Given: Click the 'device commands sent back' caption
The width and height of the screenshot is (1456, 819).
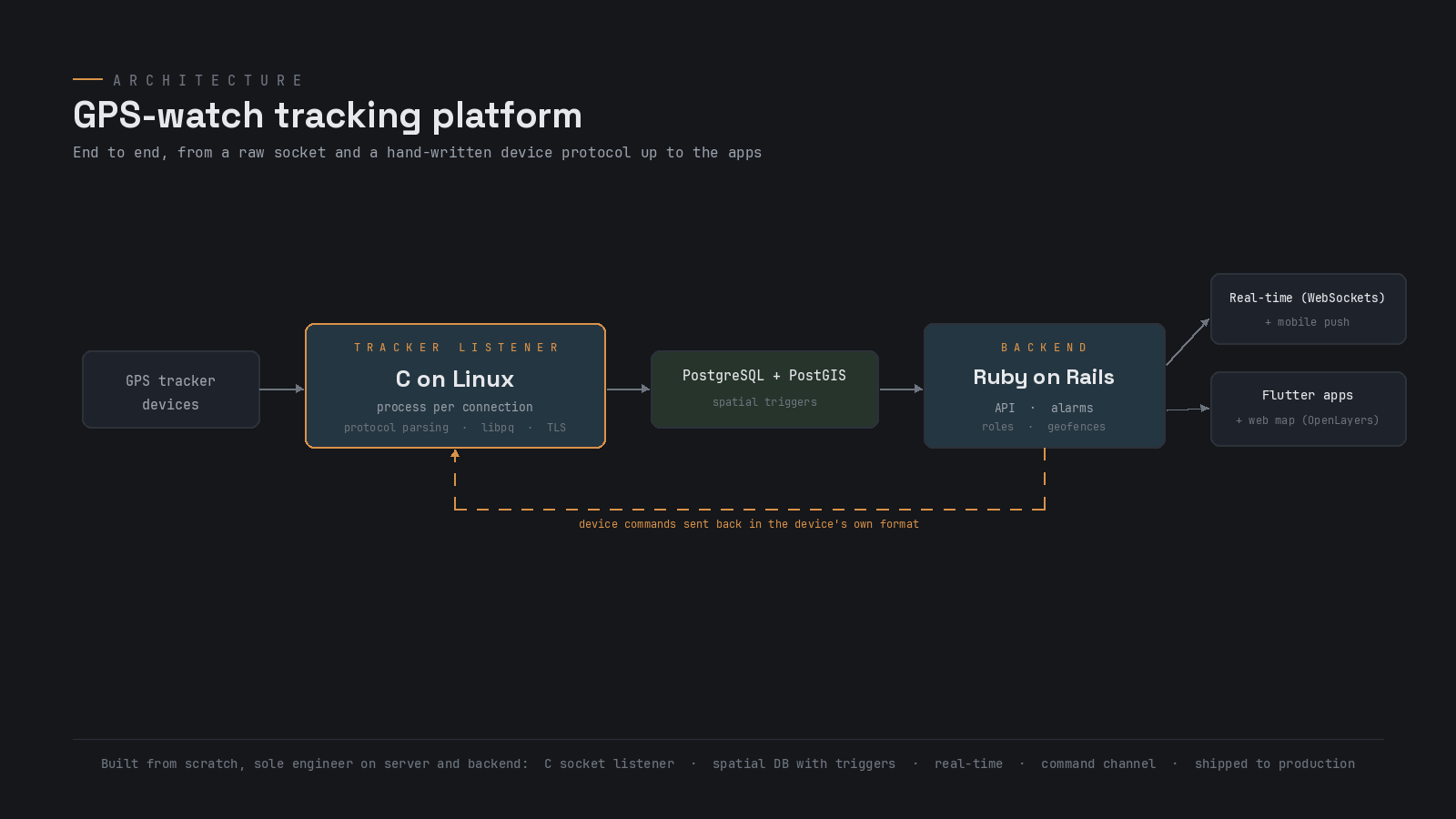Looking at the screenshot, I should [x=749, y=523].
